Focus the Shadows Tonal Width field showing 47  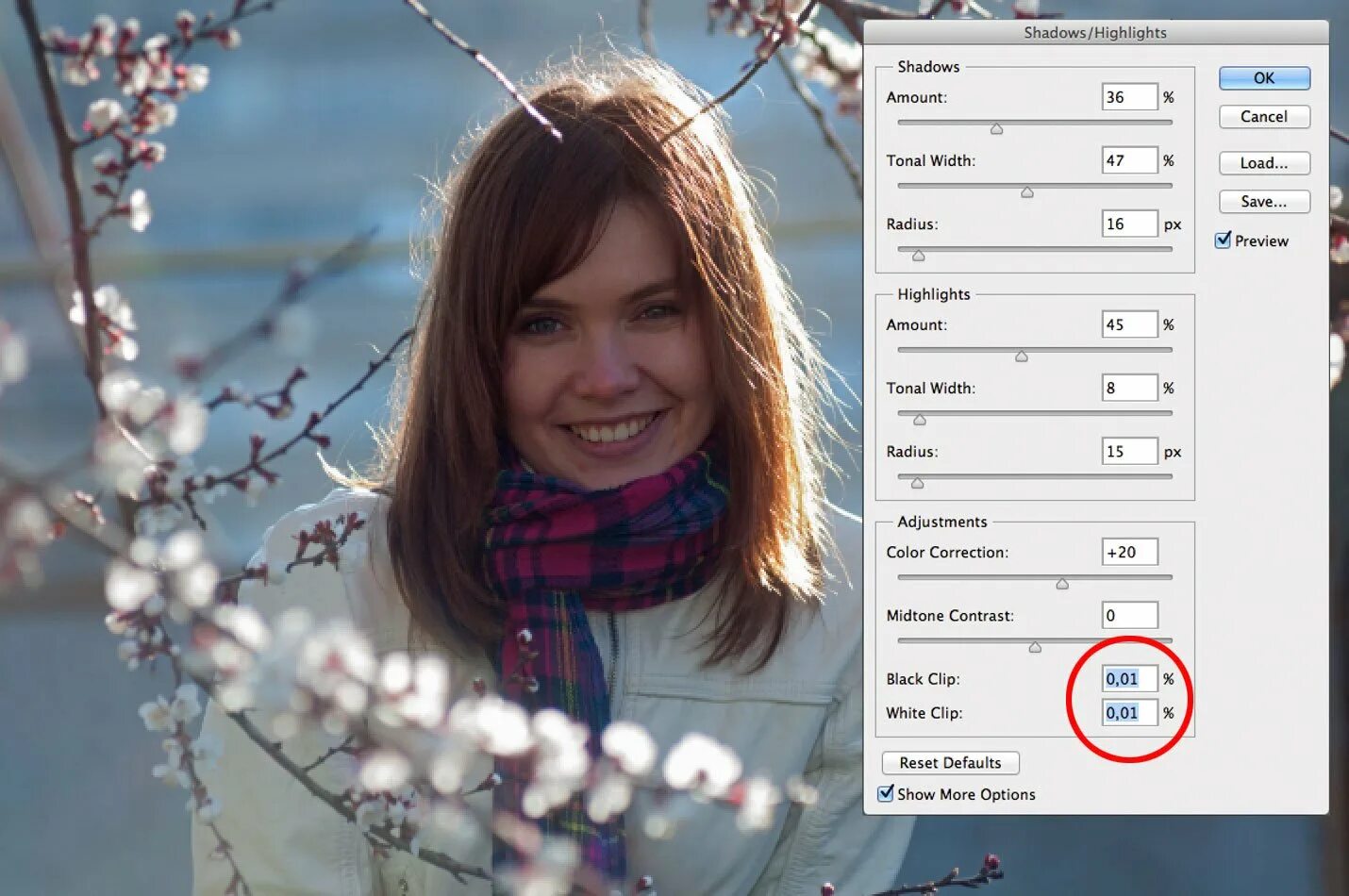point(1129,160)
